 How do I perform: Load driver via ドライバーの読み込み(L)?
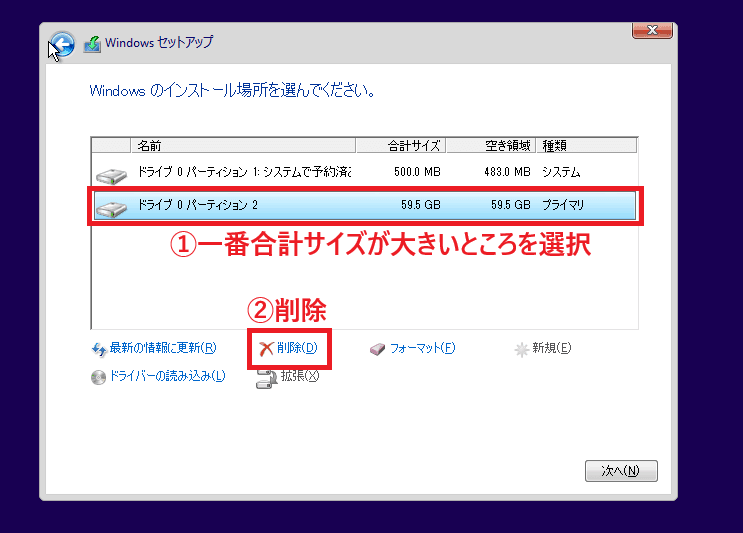pyautogui.click(x=168, y=376)
